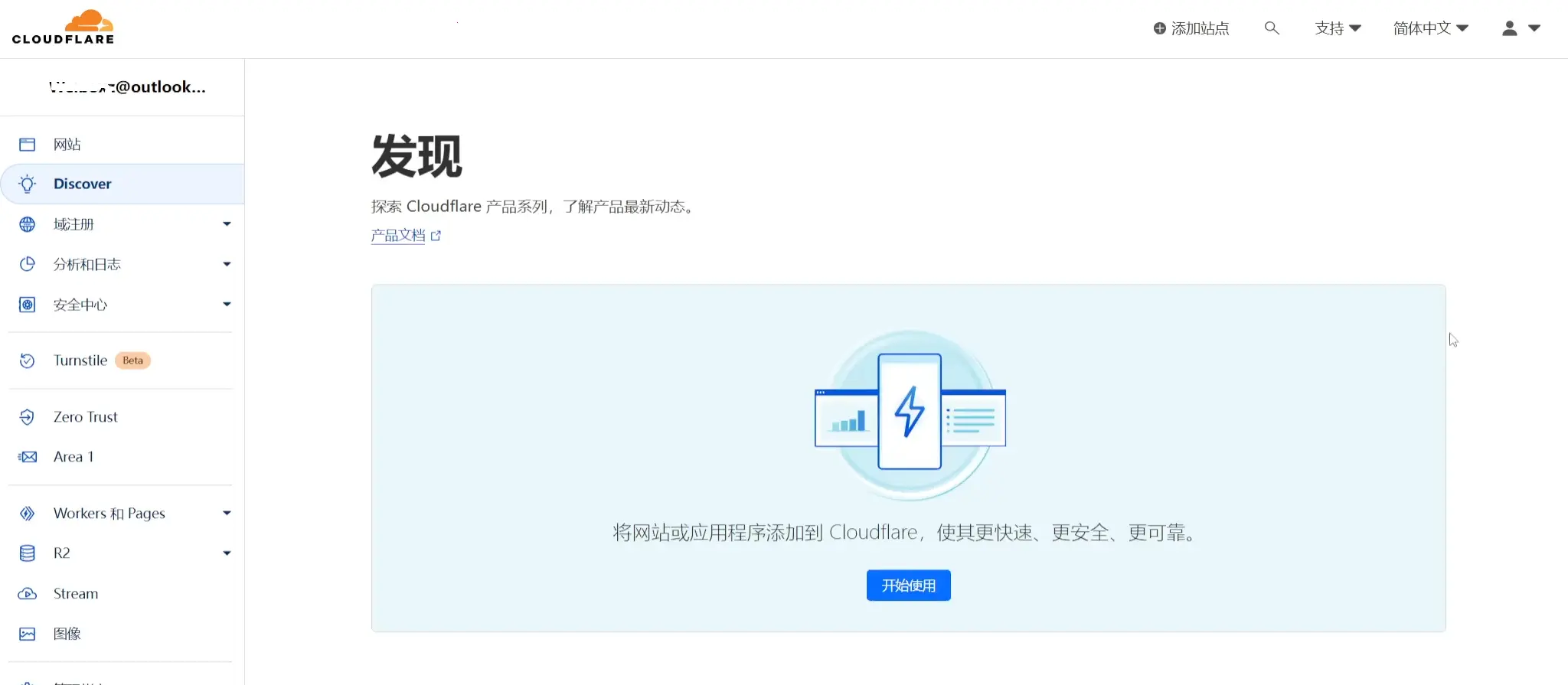Click the Zero Trust icon
Screen dimensions: 1568x685
click(x=28, y=417)
